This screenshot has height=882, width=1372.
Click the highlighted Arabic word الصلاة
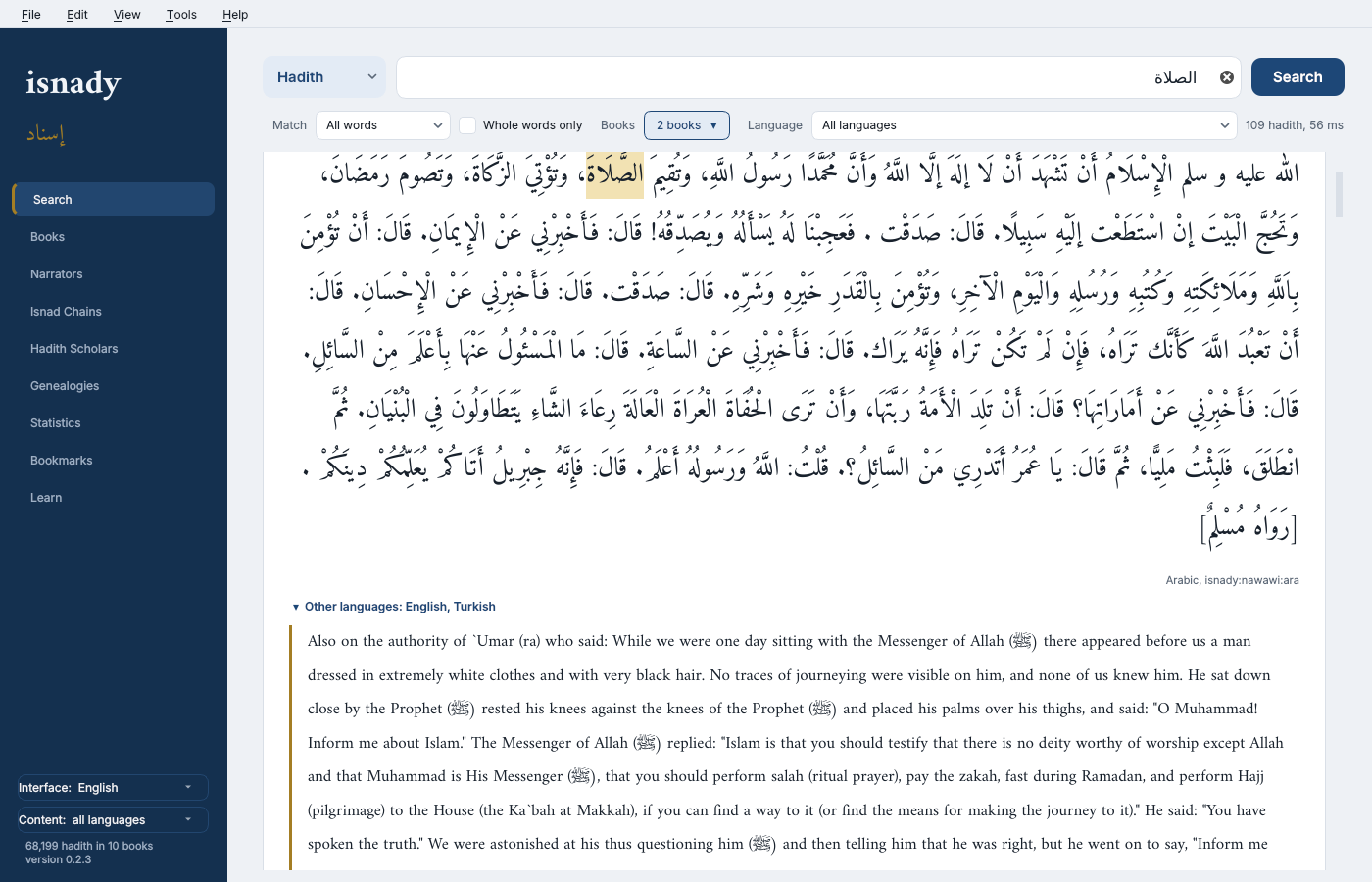(614, 174)
